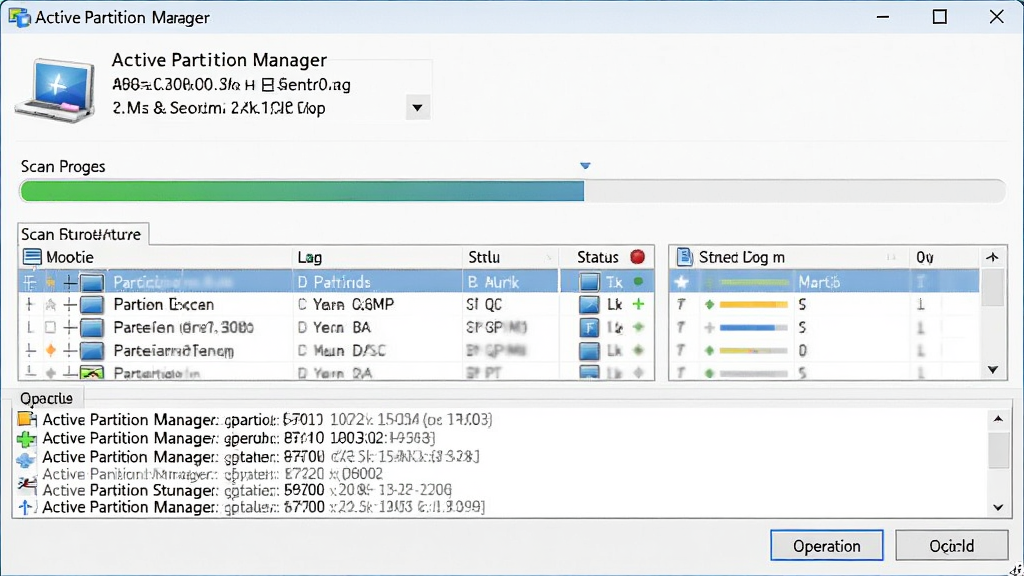1024x576 pixels.
Task: Click the log panel vertical scrollbar thumb
Action: (993, 287)
